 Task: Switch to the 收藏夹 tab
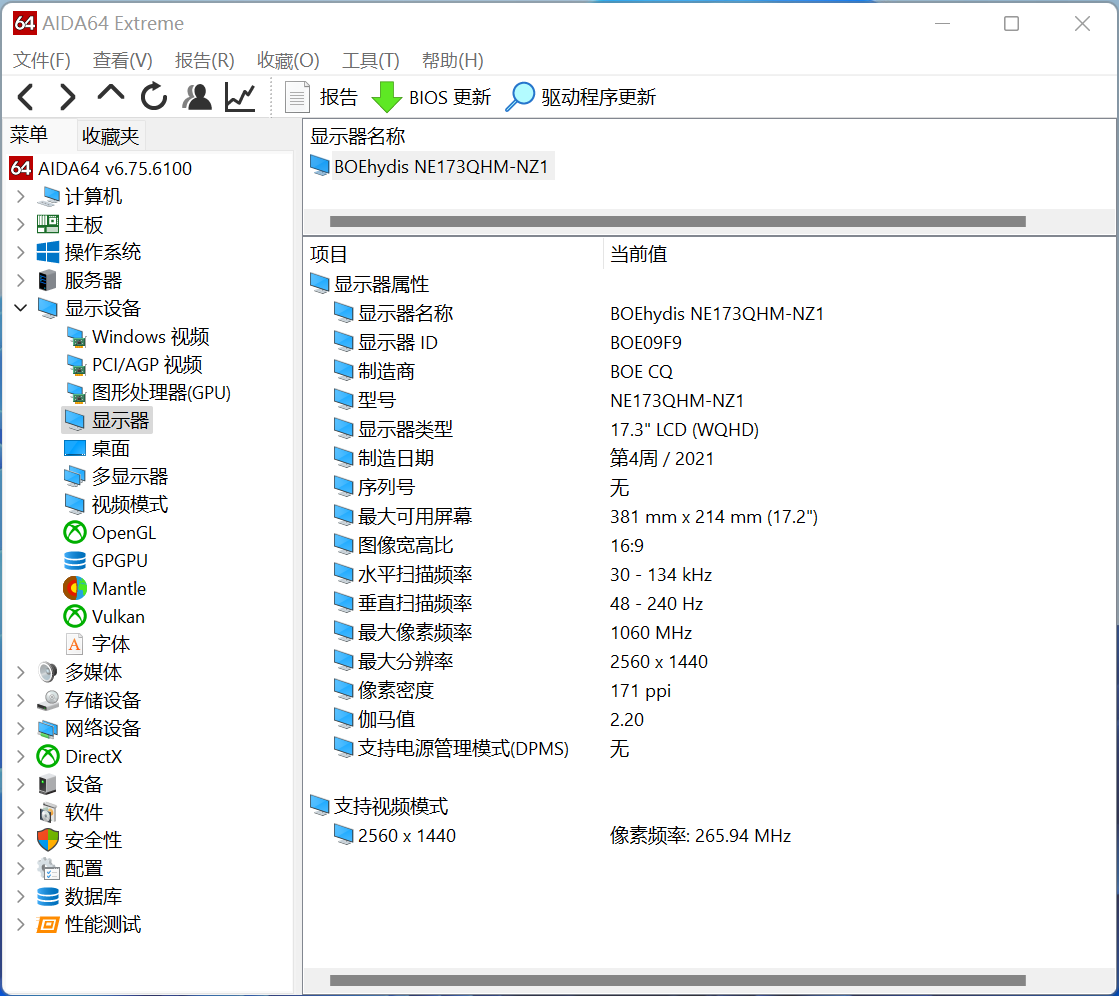coord(111,136)
